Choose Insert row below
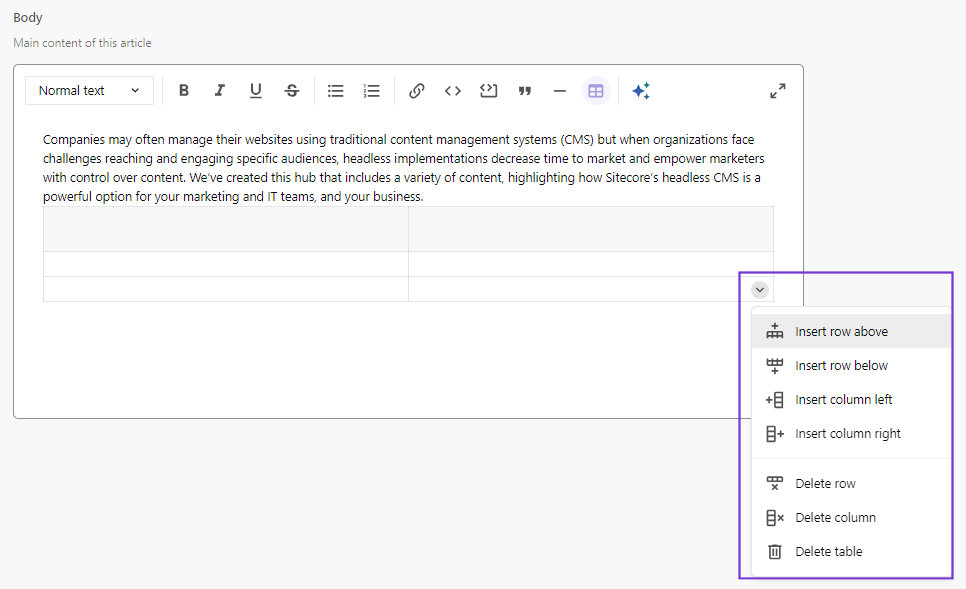 [x=851, y=365]
